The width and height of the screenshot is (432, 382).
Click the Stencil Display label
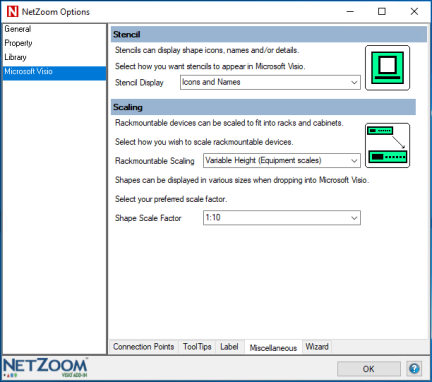coord(139,82)
